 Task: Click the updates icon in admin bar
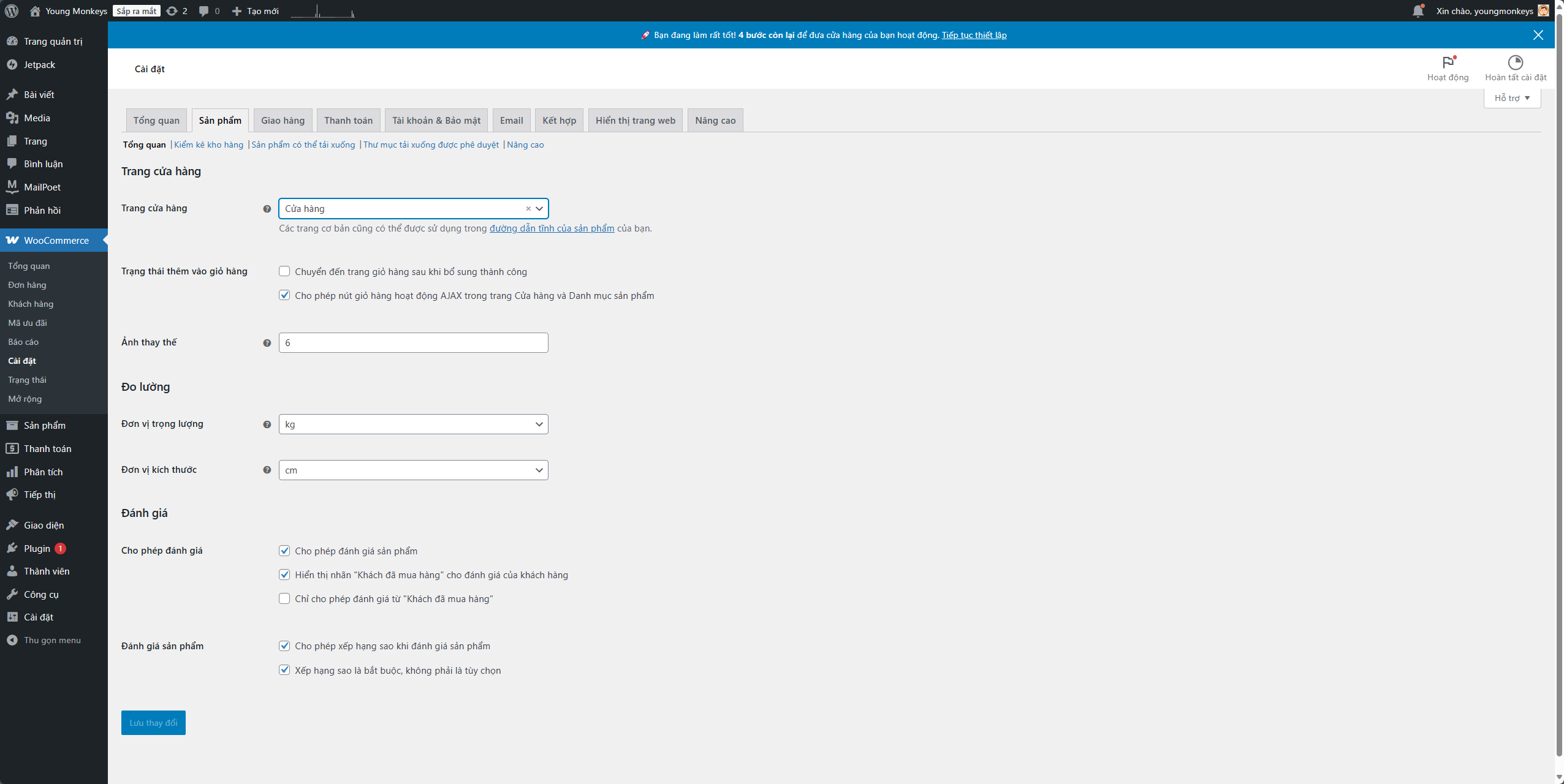172,11
